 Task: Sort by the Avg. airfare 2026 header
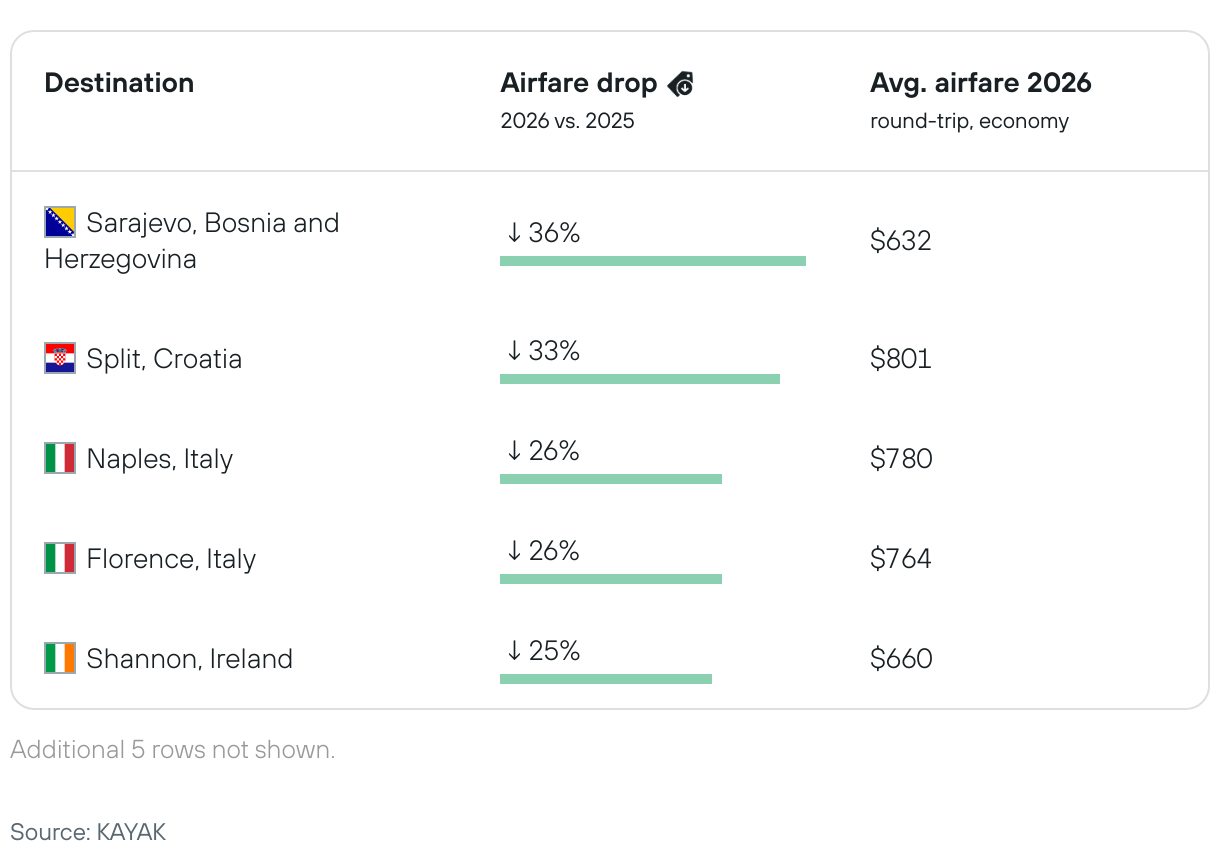(x=980, y=83)
